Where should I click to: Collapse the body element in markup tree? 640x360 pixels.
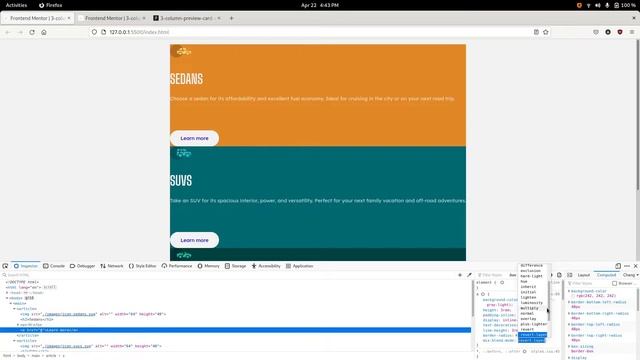(x=7, y=298)
